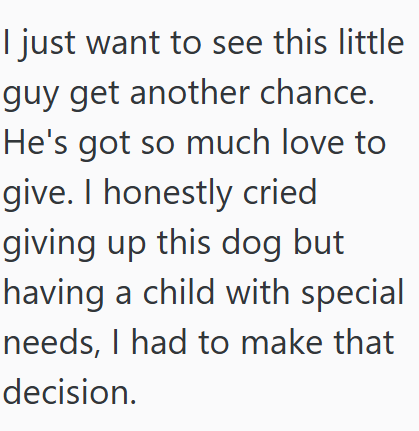Click the word "giving" starting fifth line
419x431 pixels.
49,245
